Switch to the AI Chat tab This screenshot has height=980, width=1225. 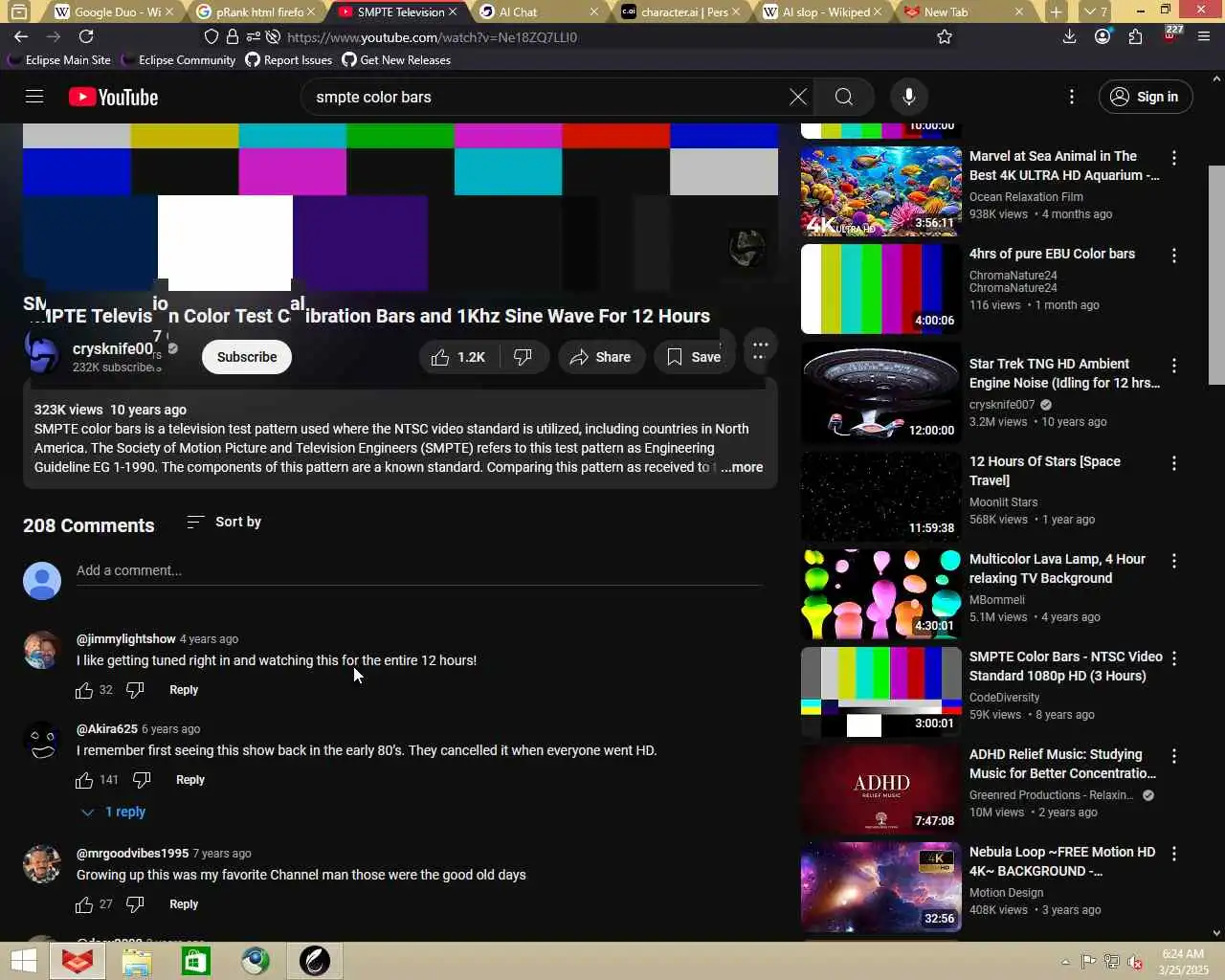coord(539,11)
